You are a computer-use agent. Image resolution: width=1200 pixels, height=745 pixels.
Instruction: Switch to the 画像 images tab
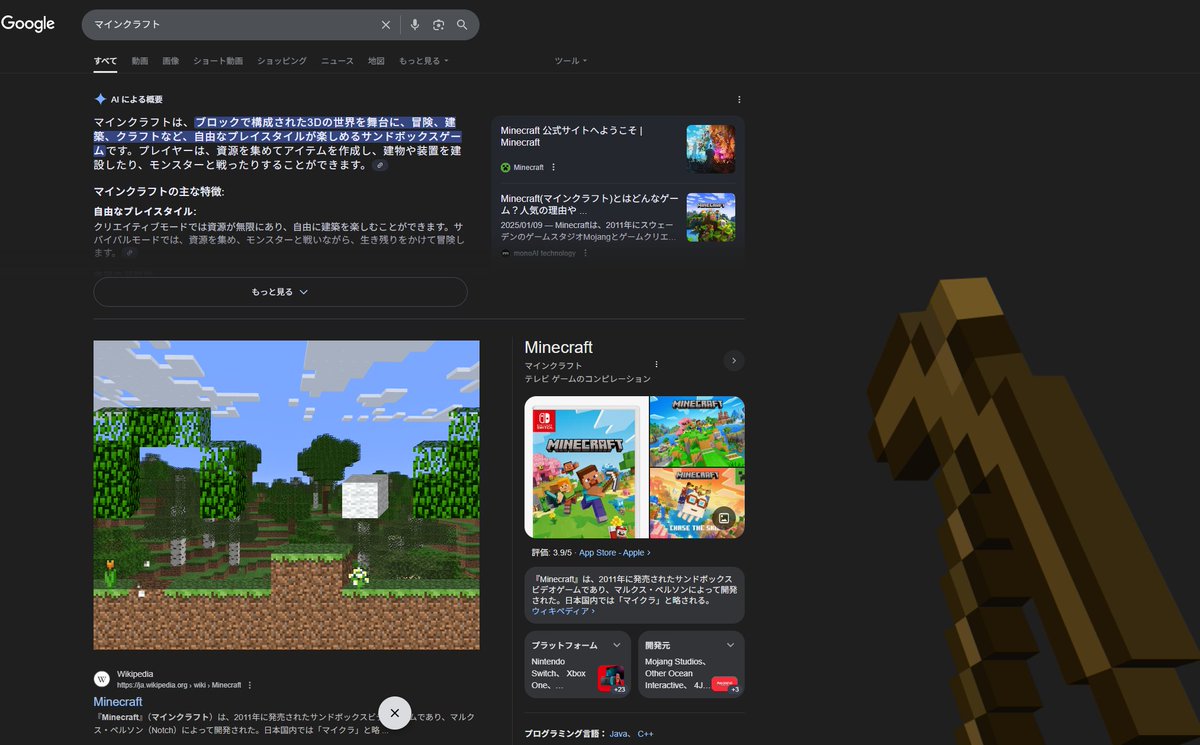tap(171, 61)
